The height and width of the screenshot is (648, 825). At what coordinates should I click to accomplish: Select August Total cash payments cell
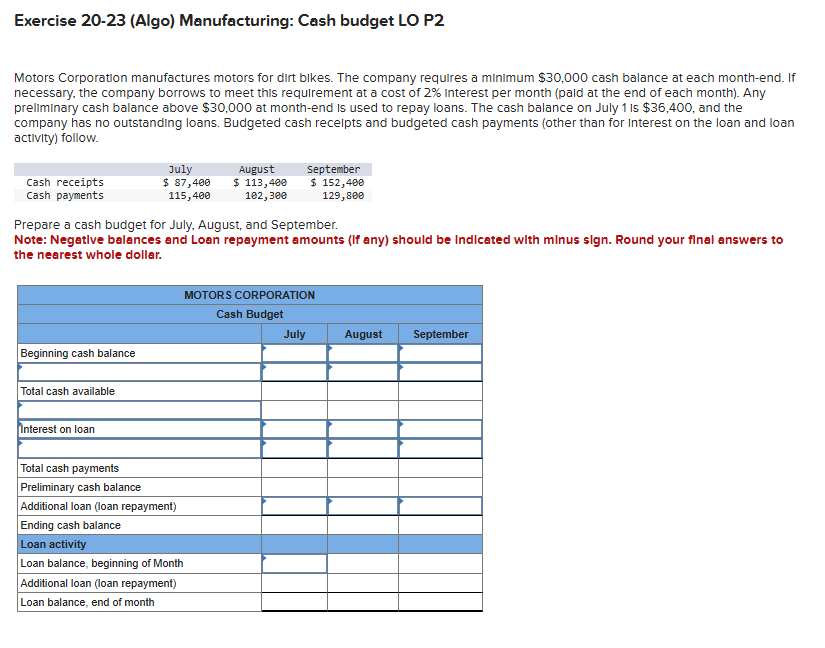pyautogui.click(x=363, y=468)
